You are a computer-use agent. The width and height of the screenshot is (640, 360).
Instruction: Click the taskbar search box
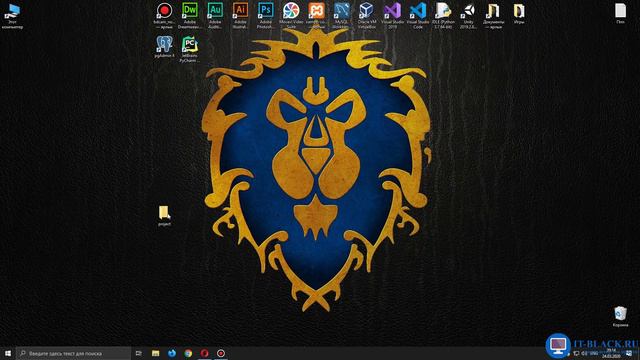pos(73,353)
